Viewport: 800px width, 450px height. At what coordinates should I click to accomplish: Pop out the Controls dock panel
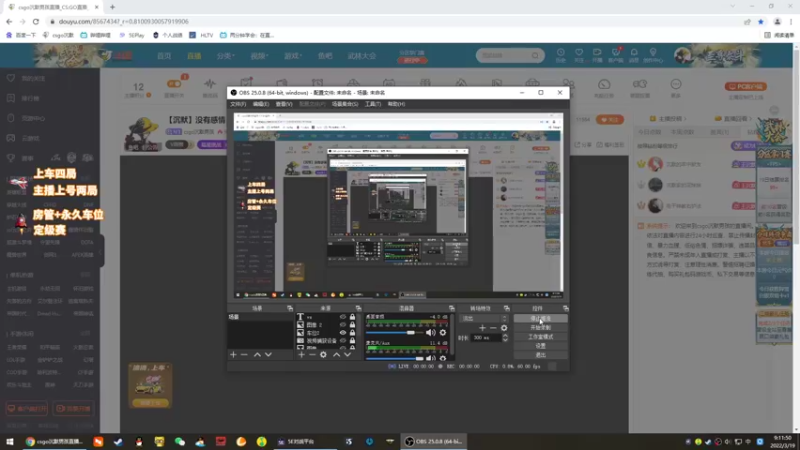pos(565,308)
